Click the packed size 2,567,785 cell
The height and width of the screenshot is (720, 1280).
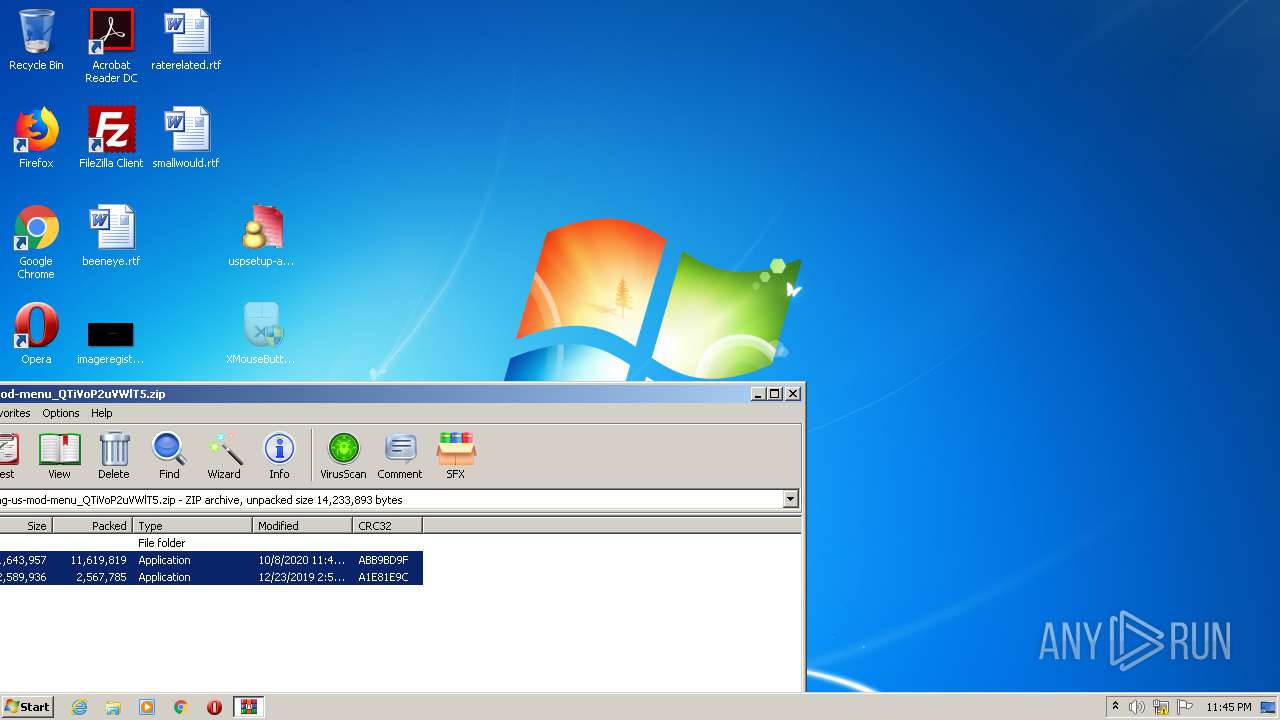[101, 577]
